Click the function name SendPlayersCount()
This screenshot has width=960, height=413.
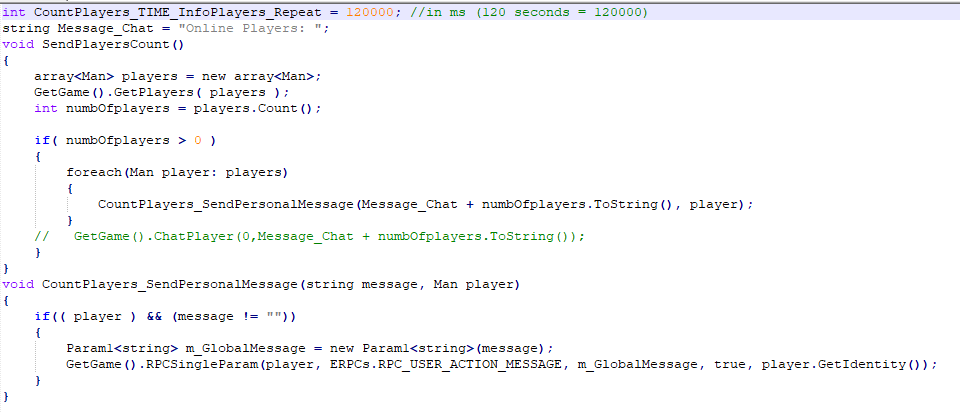pos(113,44)
